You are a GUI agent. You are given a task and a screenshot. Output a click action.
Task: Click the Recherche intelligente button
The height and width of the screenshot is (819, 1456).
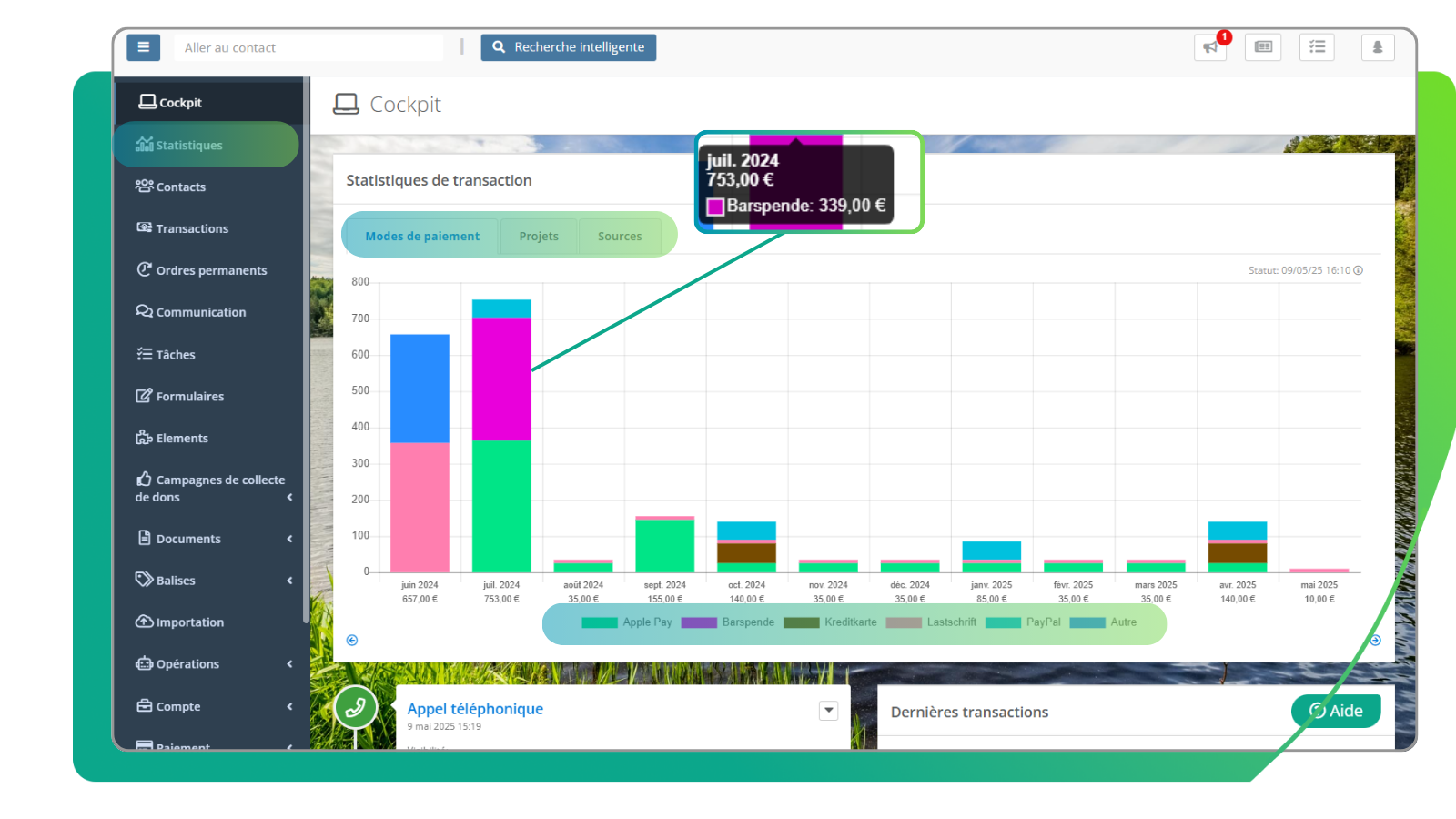point(569,47)
